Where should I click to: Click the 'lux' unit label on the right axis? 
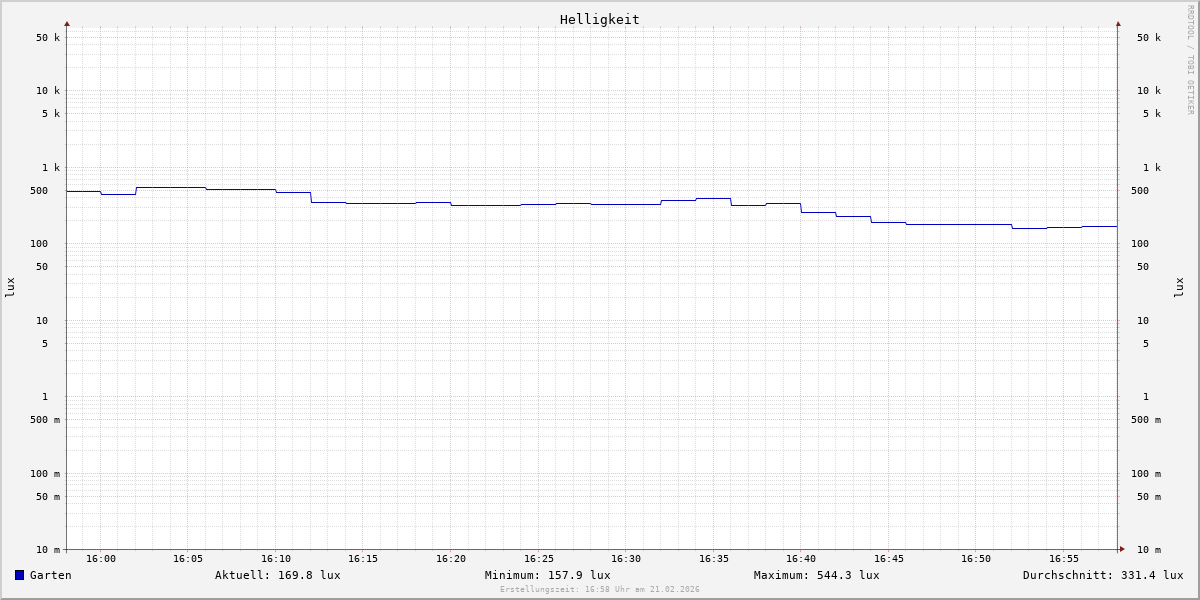(x=1179, y=287)
